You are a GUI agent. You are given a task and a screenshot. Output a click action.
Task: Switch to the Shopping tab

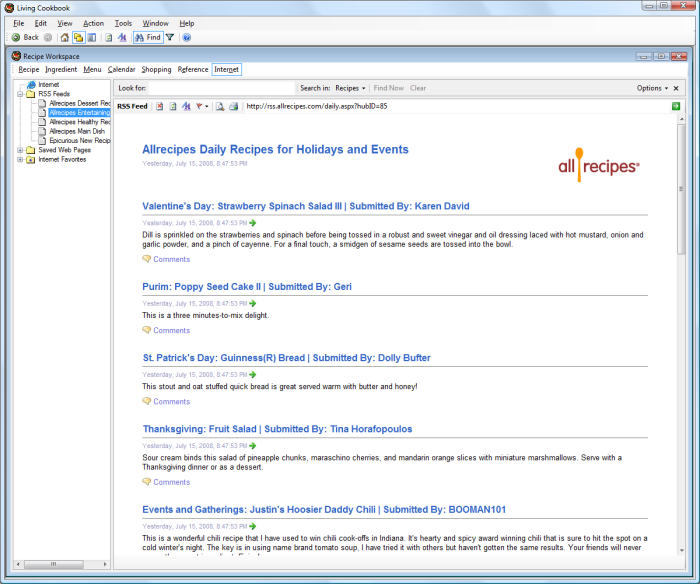156,70
